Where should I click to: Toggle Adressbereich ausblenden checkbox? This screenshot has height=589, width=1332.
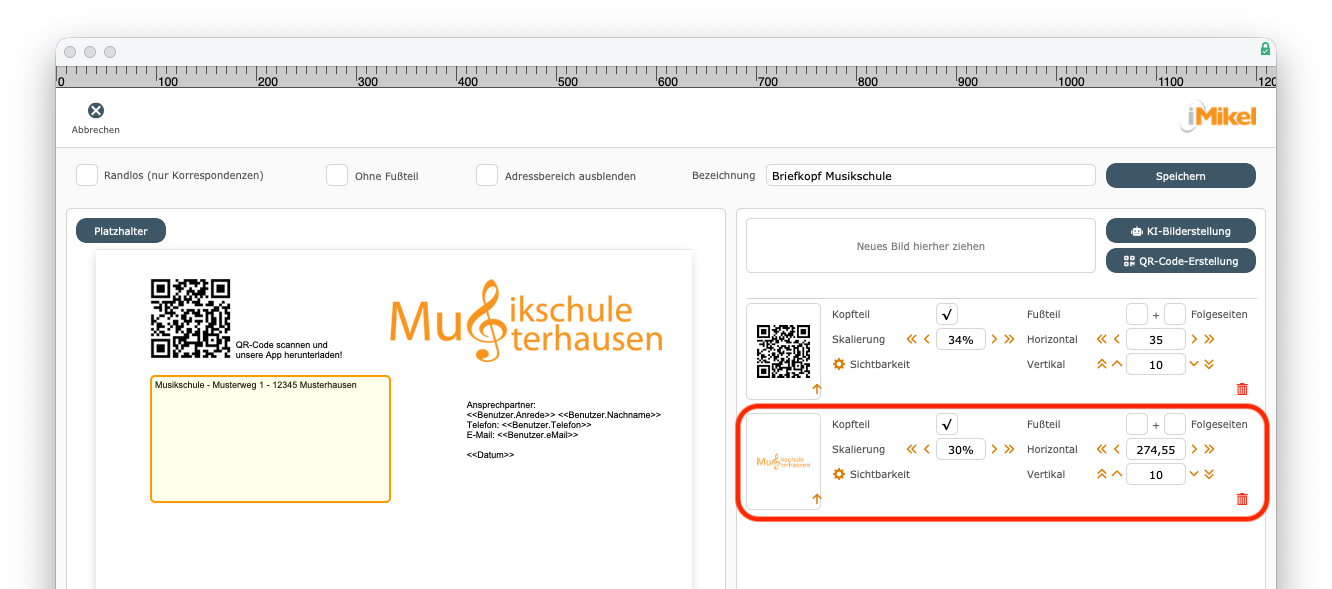(487, 175)
